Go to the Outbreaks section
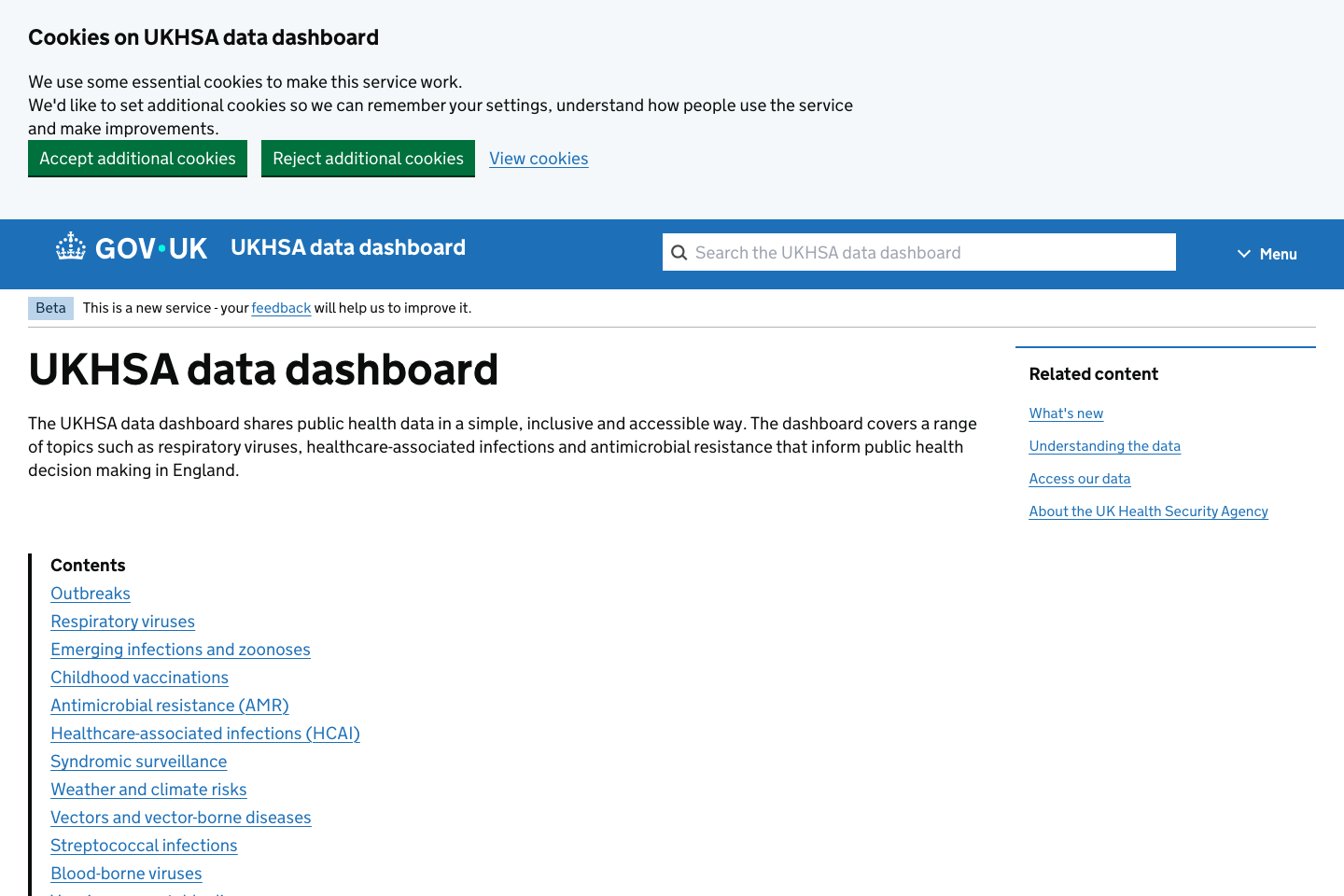 tap(90, 593)
